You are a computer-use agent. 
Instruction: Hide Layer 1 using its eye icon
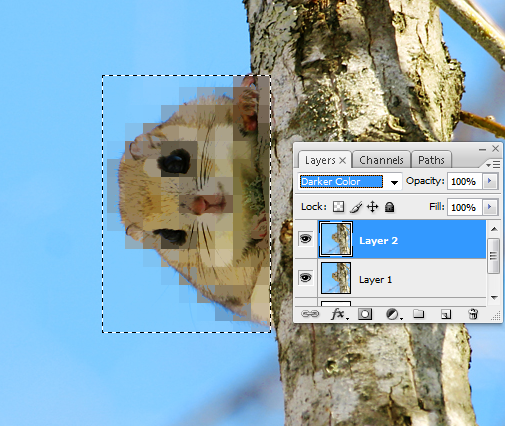click(x=305, y=278)
